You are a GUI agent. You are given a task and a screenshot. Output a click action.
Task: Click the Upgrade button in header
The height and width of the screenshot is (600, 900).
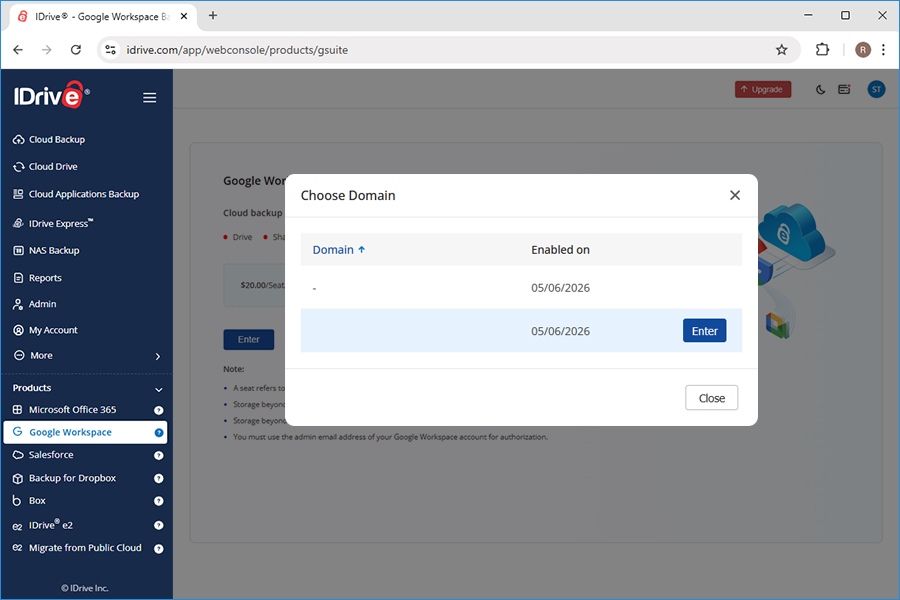click(763, 89)
